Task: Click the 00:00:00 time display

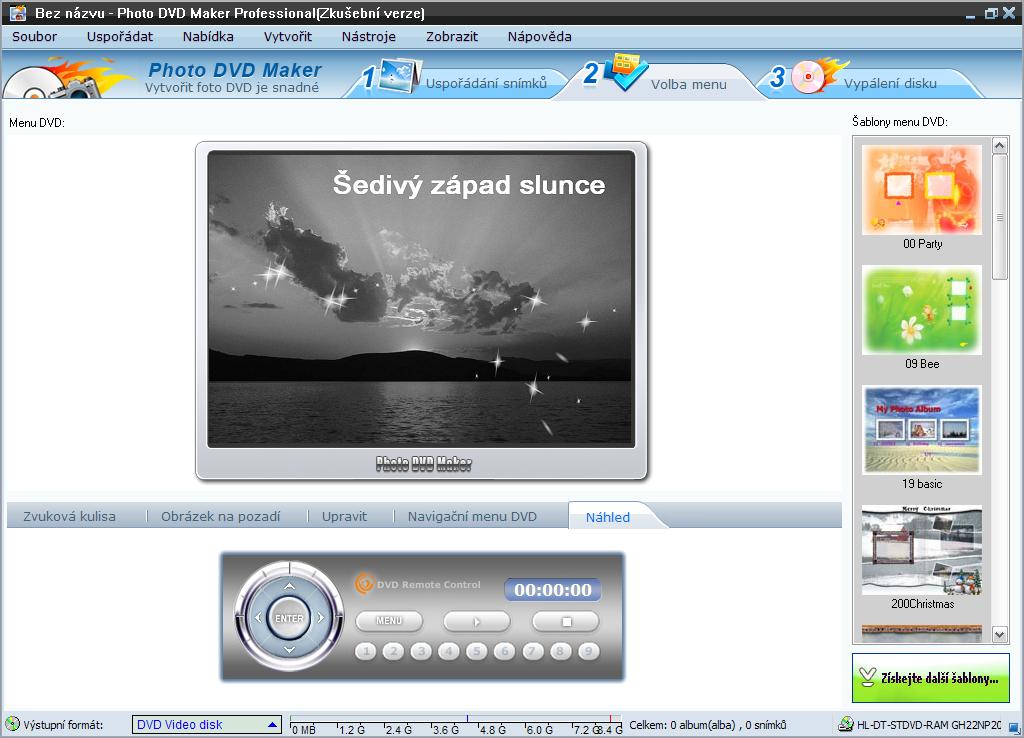Action: point(552,590)
